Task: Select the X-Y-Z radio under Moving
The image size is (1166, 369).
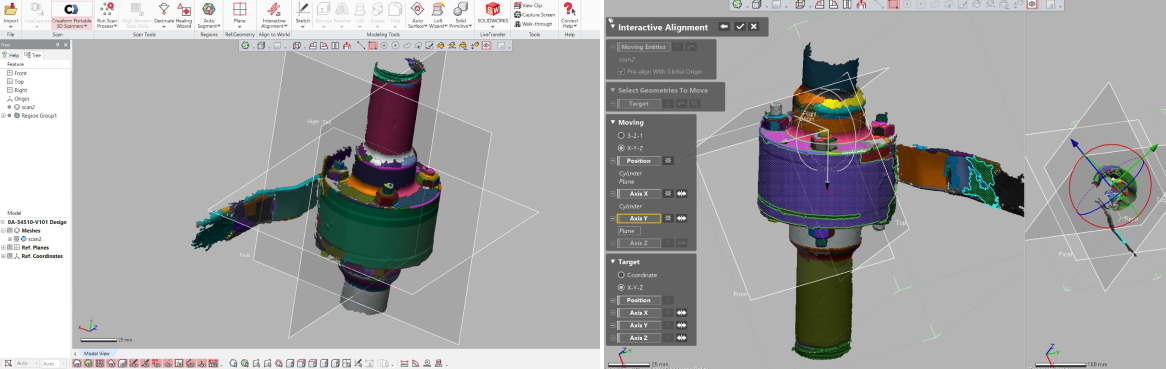Action: tap(622, 148)
